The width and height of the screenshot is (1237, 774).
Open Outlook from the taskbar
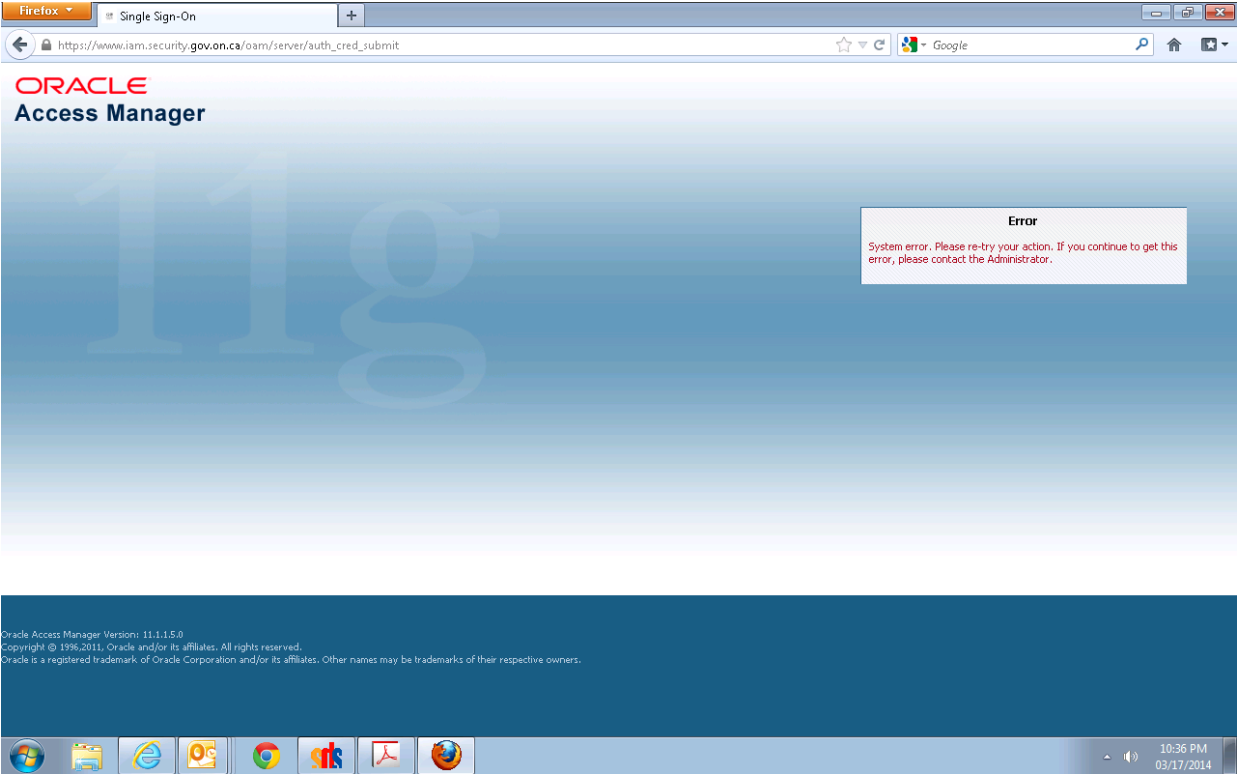coord(205,756)
